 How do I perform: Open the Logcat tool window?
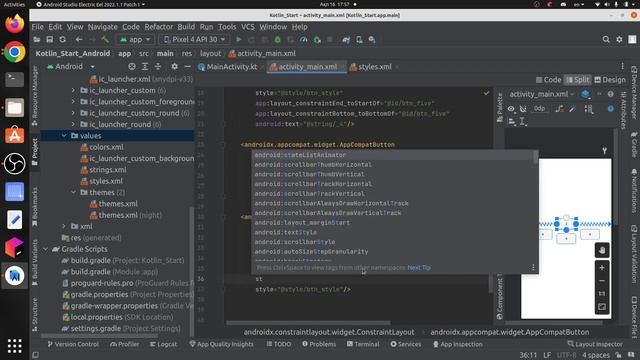(x=164, y=344)
